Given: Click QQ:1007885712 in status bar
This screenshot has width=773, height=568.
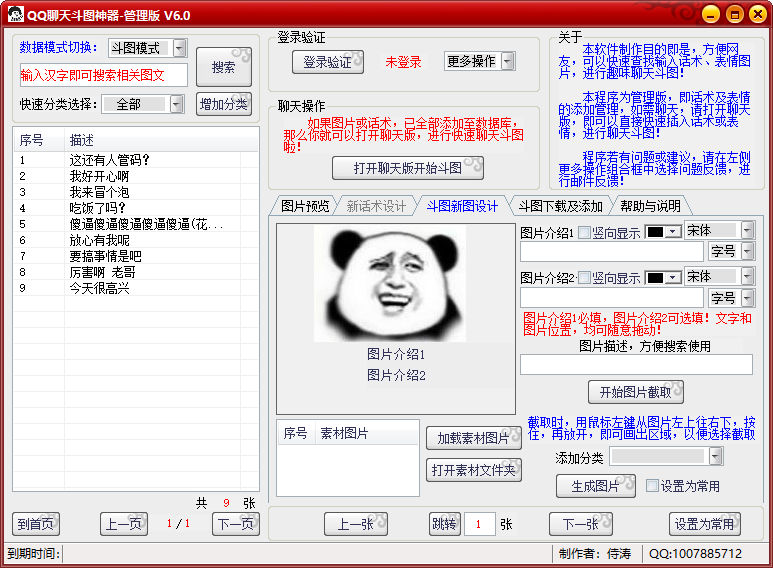Looking at the screenshot, I should click(695, 554).
